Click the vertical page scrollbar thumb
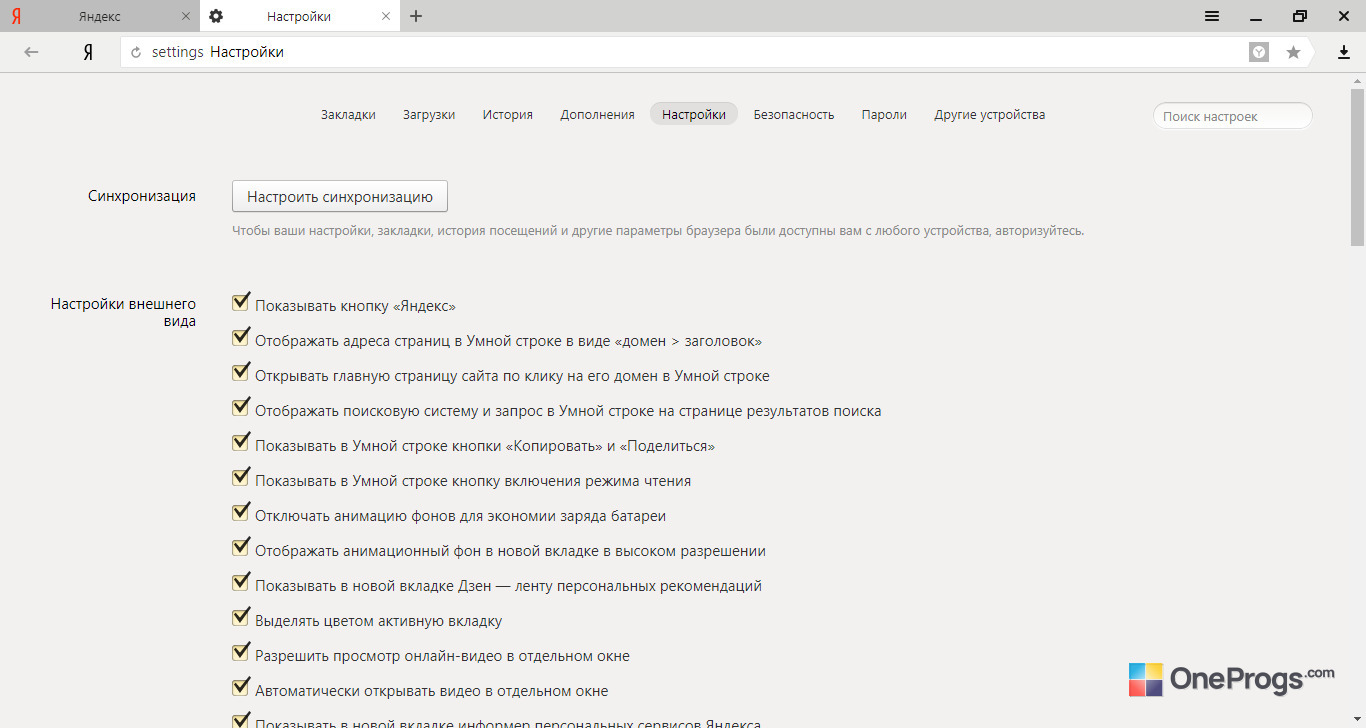 tap(1357, 166)
